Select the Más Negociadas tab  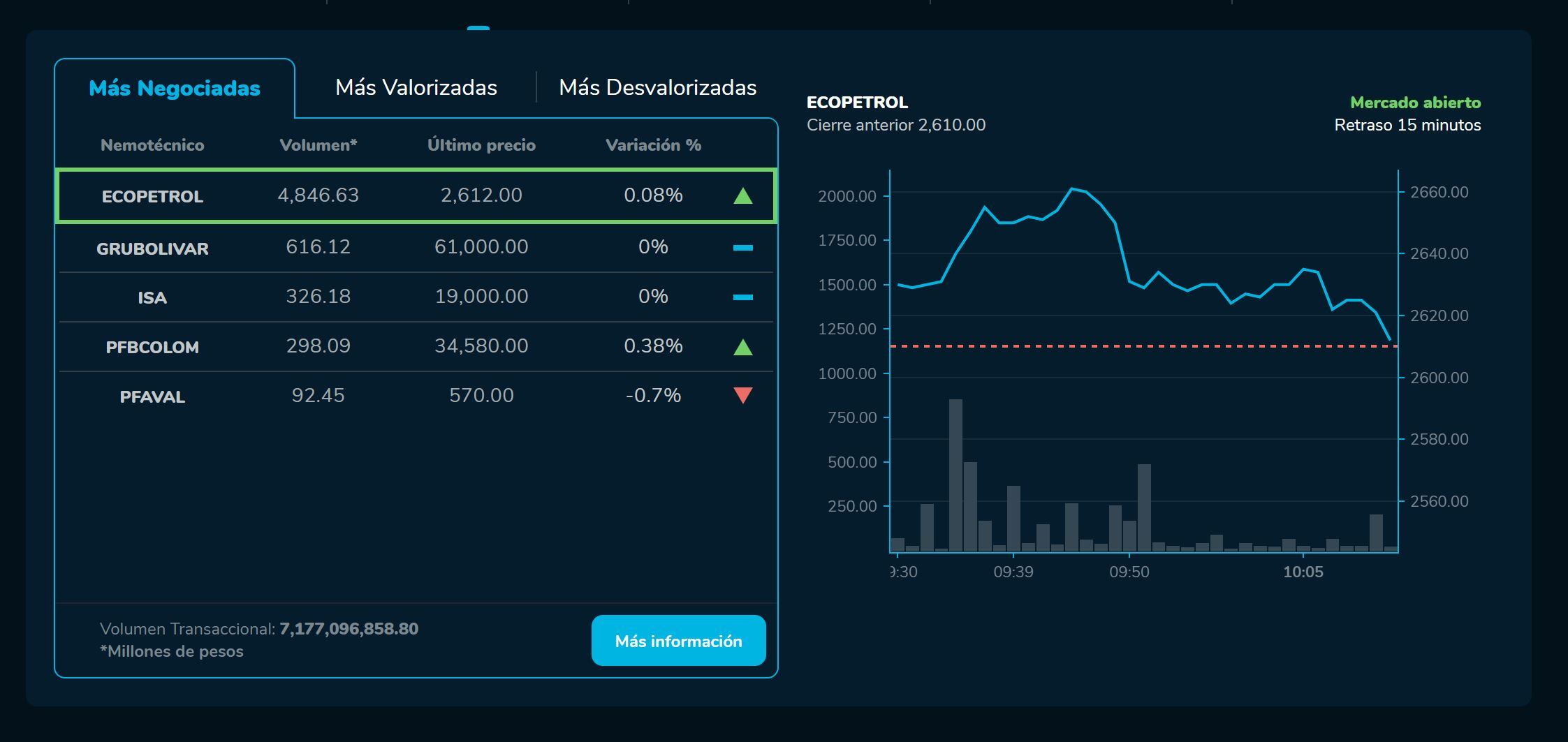point(175,89)
